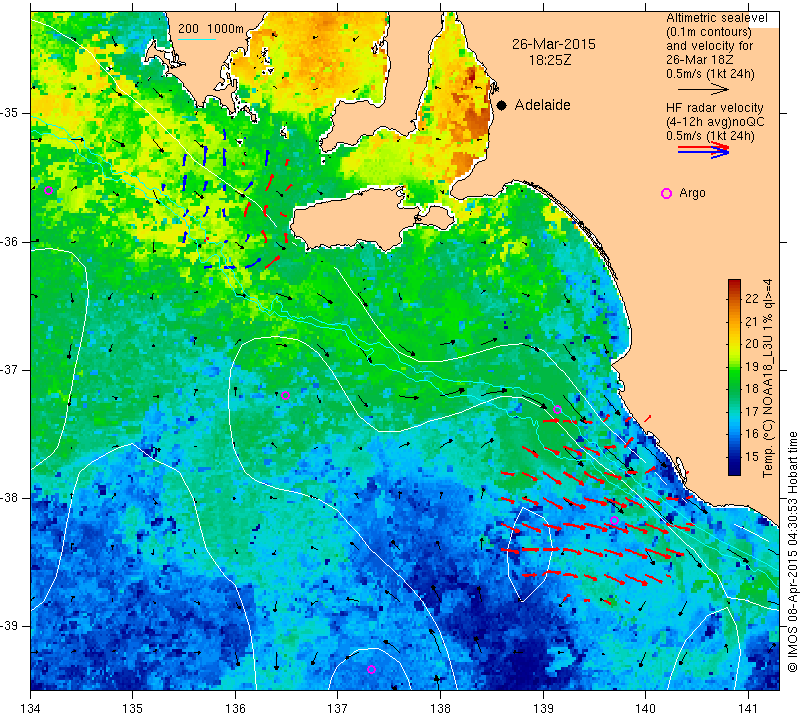Select the longitude axis label '138'

point(440,709)
